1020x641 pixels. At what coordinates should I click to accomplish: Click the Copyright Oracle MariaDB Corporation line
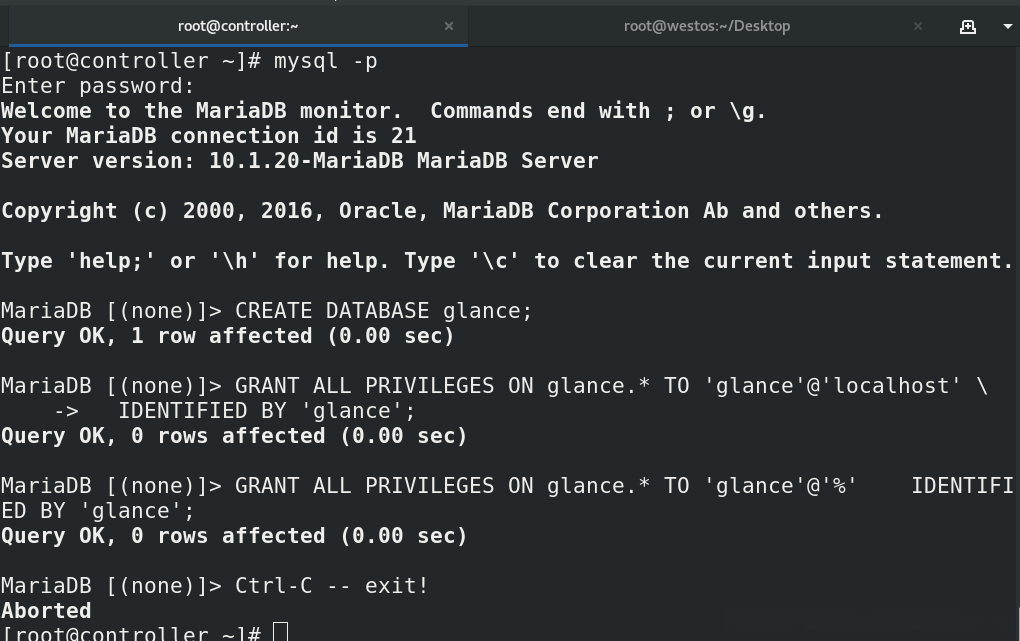[442, 211]
